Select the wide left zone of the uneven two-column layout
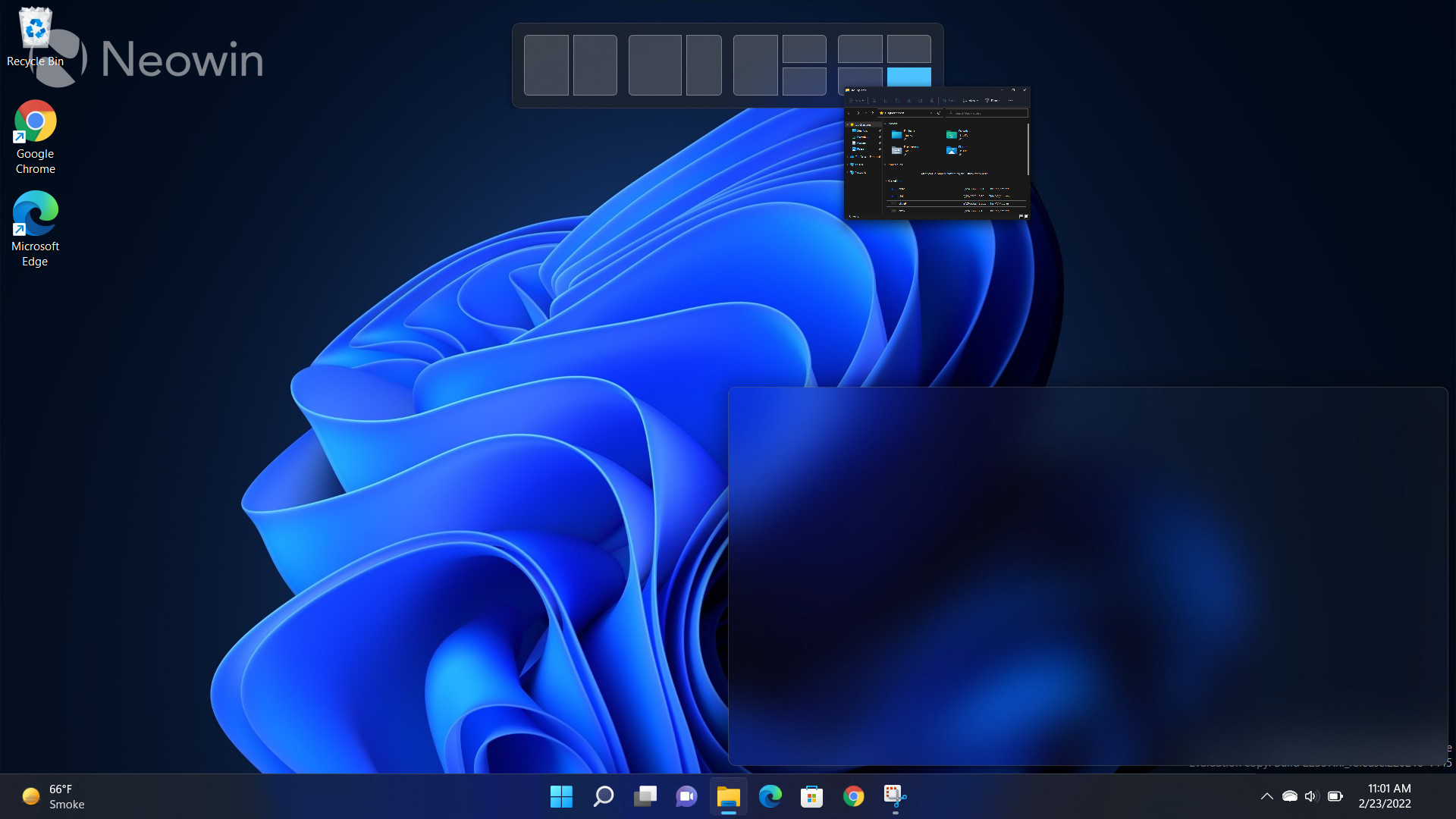Screen dimensions: 1456x819 pyautogui.click(x=655, y=65)
